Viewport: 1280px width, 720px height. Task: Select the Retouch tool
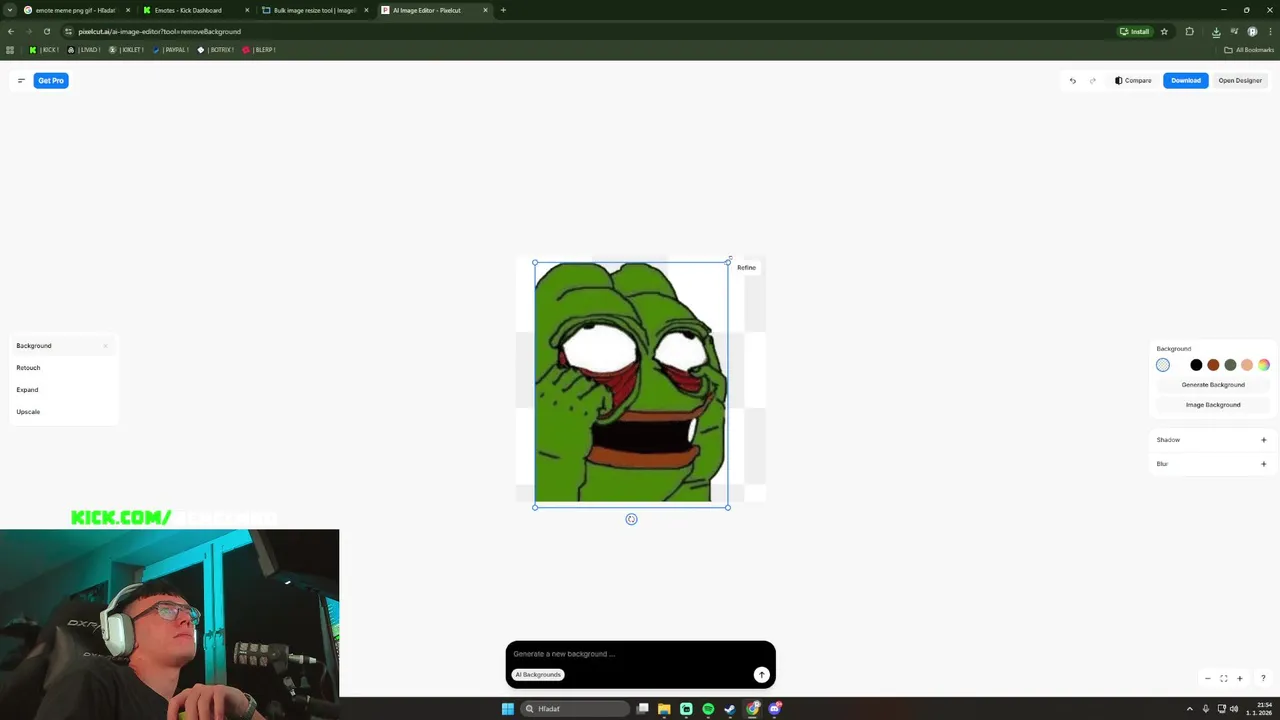(62, 368)
